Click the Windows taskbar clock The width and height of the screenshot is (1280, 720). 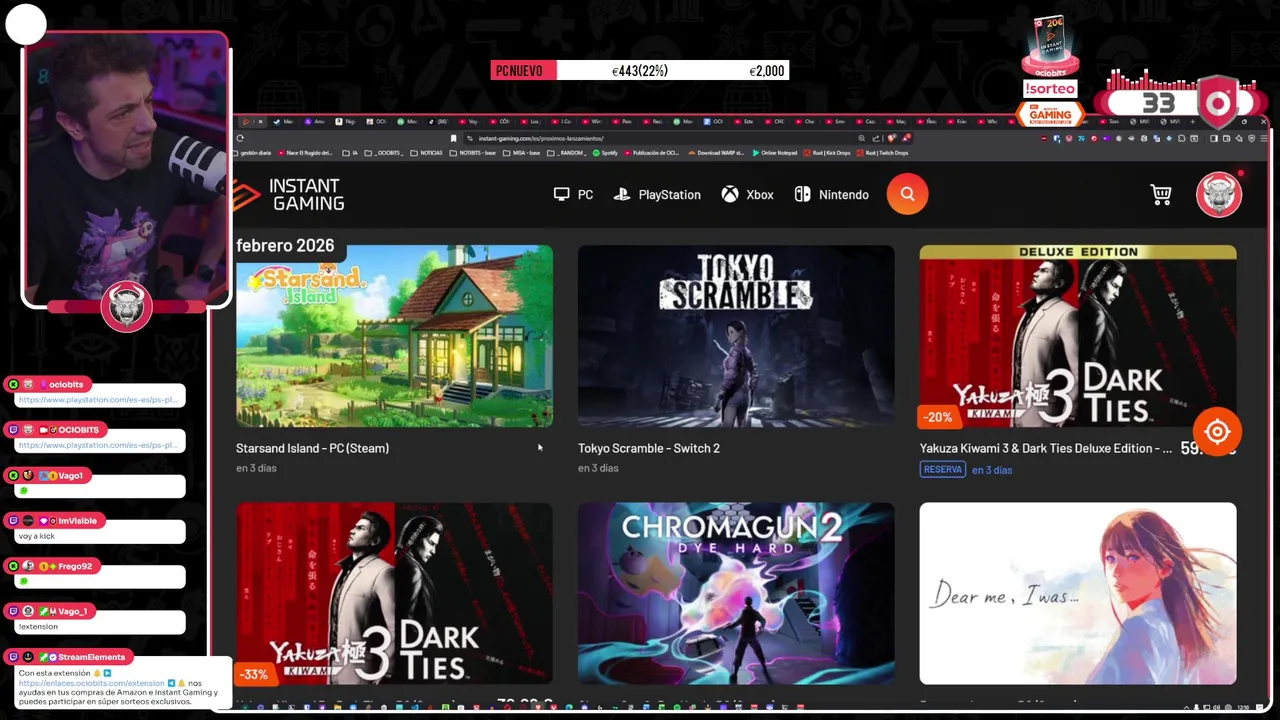tap(1241, 708)
